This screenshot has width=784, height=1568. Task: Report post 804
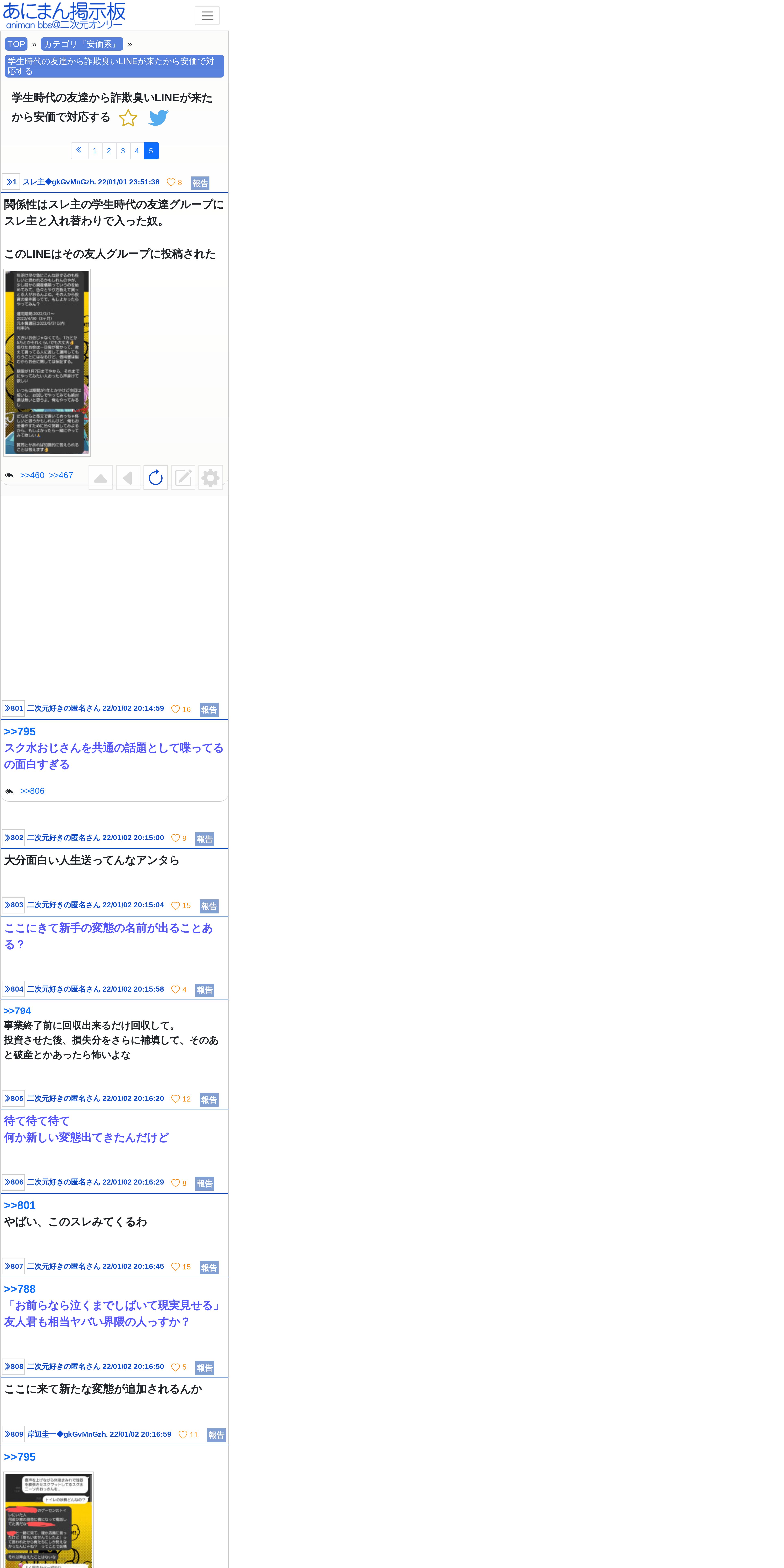tap(205, 990)
